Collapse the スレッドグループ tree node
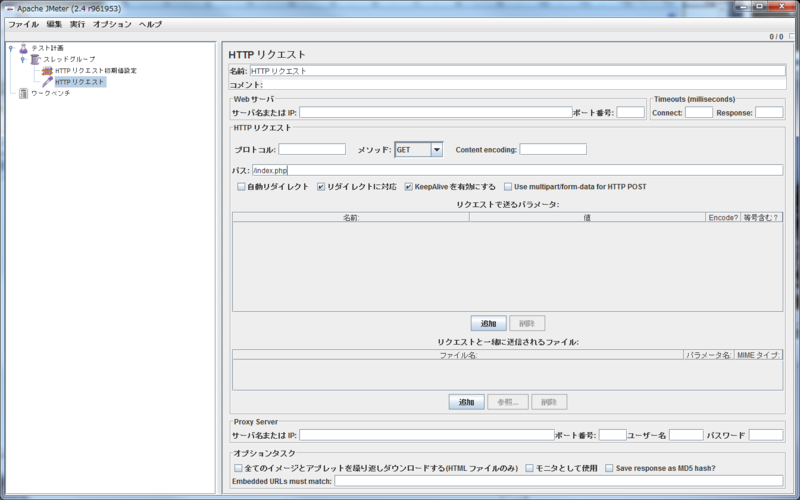 tap(22, 60)
